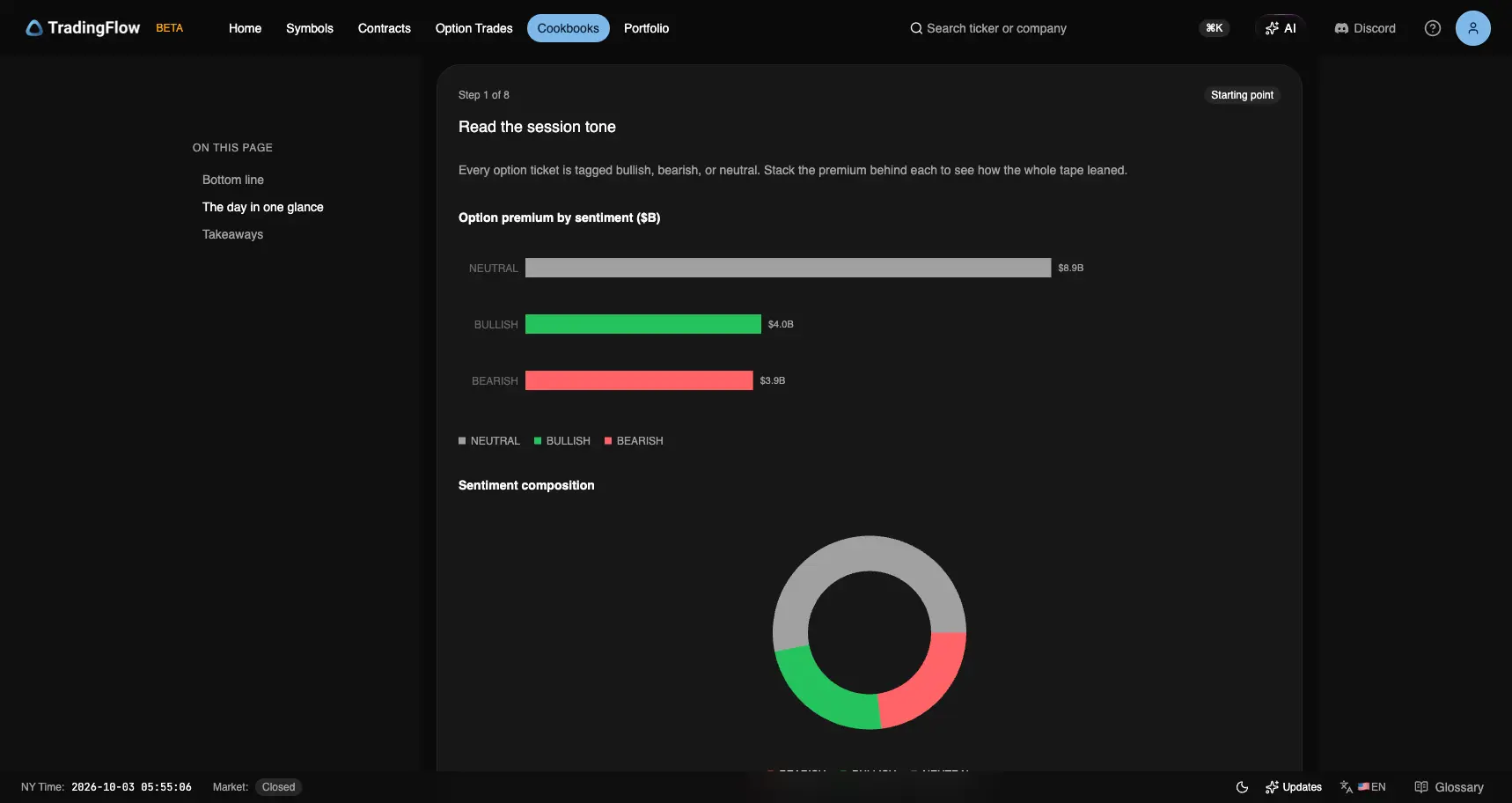Switch to the Option Trades tab
The width and height of the screenshot is (1512, 803).
[473, 28]
